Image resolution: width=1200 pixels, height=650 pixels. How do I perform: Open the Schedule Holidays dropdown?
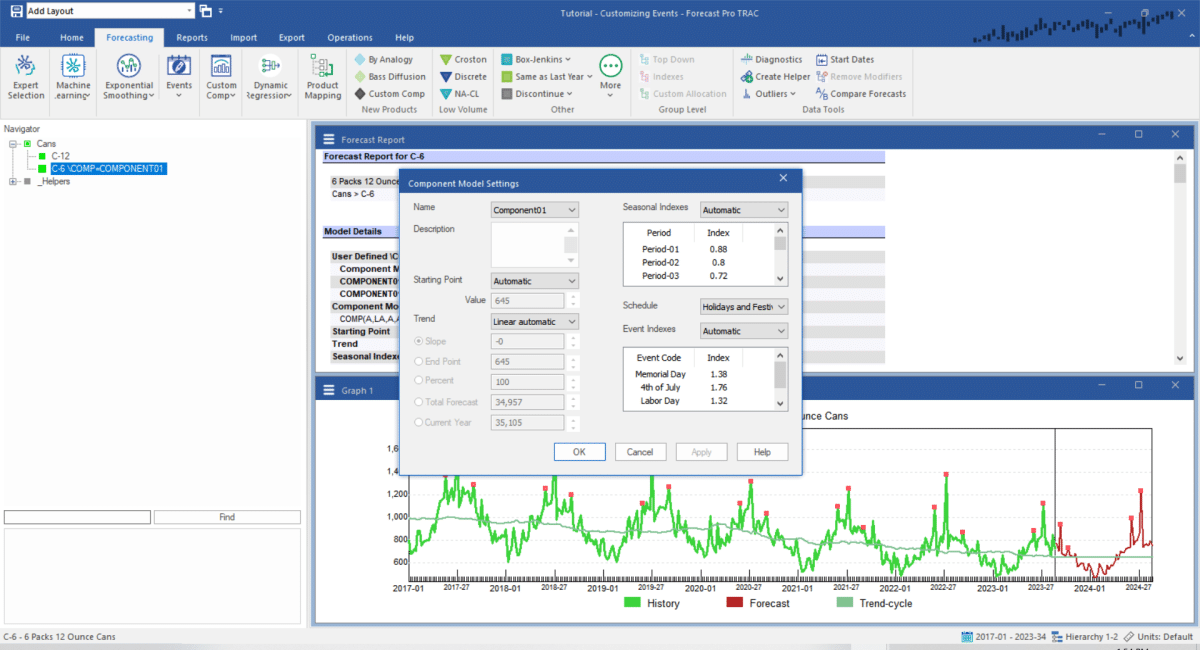[744, 307]
